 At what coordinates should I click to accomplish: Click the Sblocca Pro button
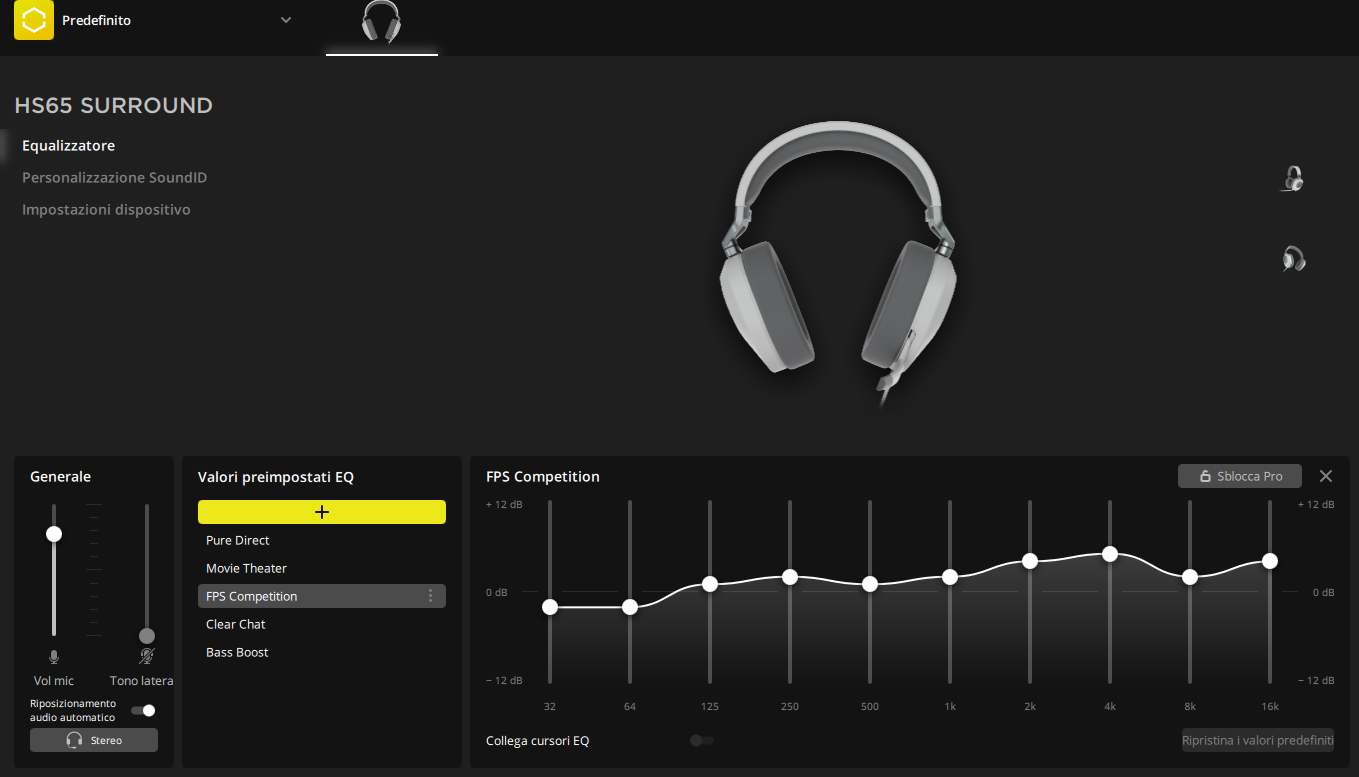click(x=1240, y=476)
